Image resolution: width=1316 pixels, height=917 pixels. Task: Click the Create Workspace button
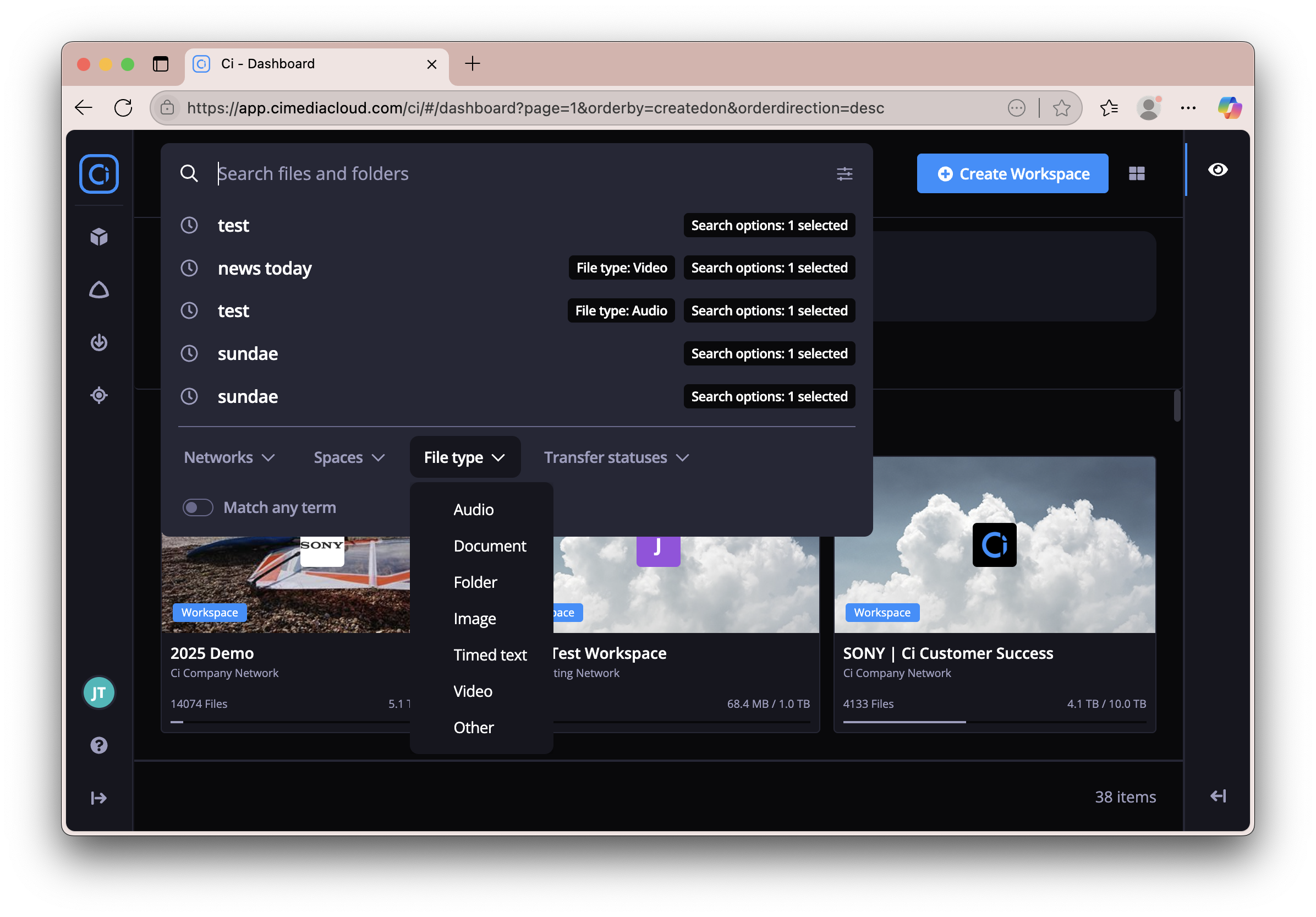(1012, 173)
